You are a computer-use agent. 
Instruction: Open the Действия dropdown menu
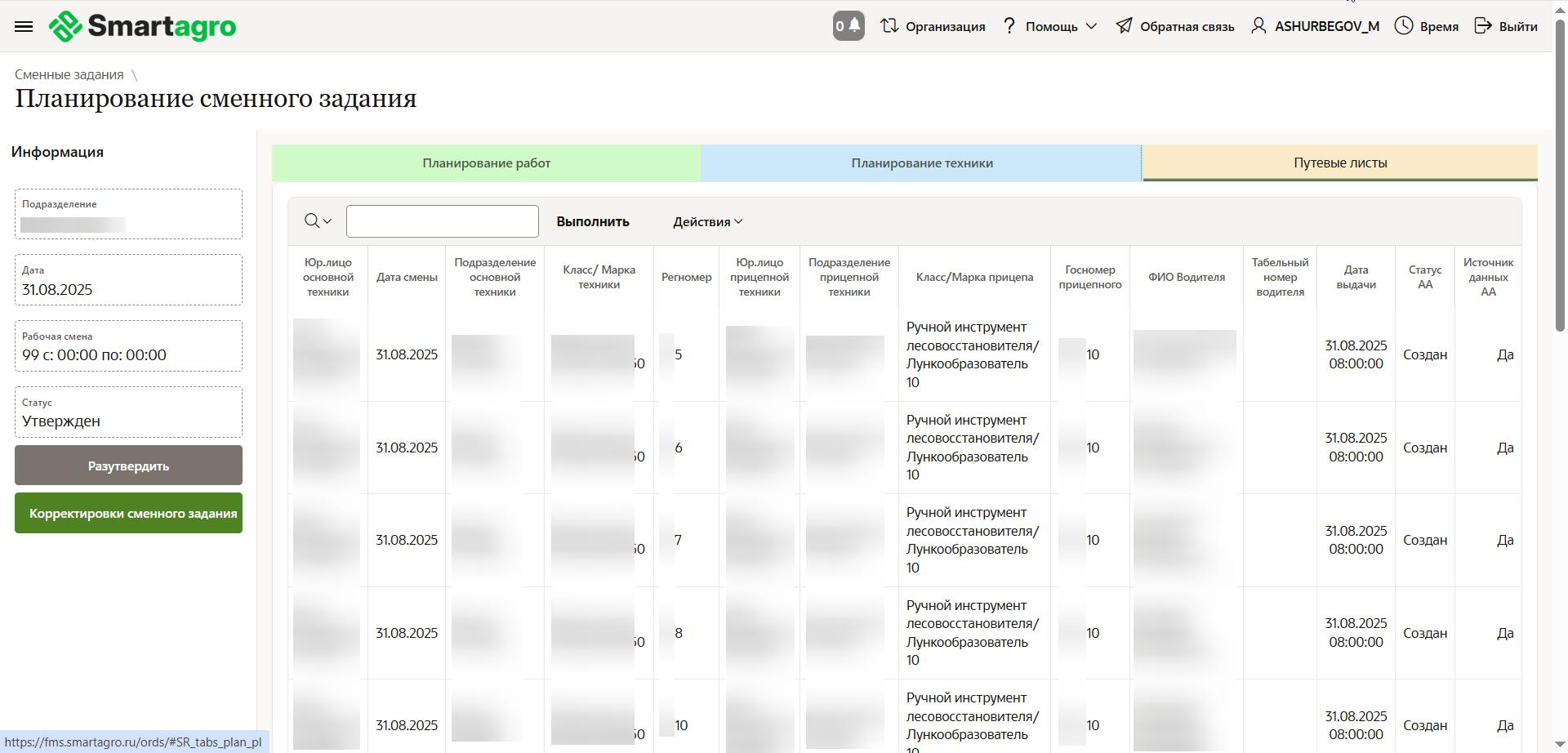click(x=707, y=221)
